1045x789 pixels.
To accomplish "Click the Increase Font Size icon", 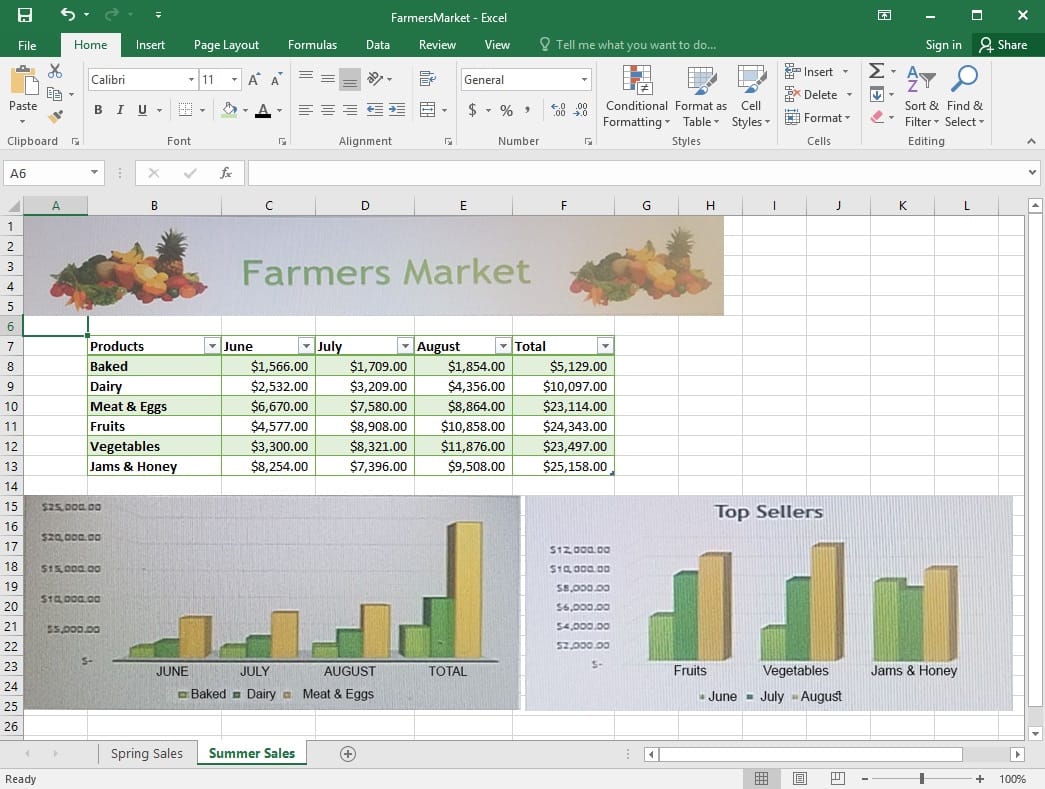I will click(254, 79).
